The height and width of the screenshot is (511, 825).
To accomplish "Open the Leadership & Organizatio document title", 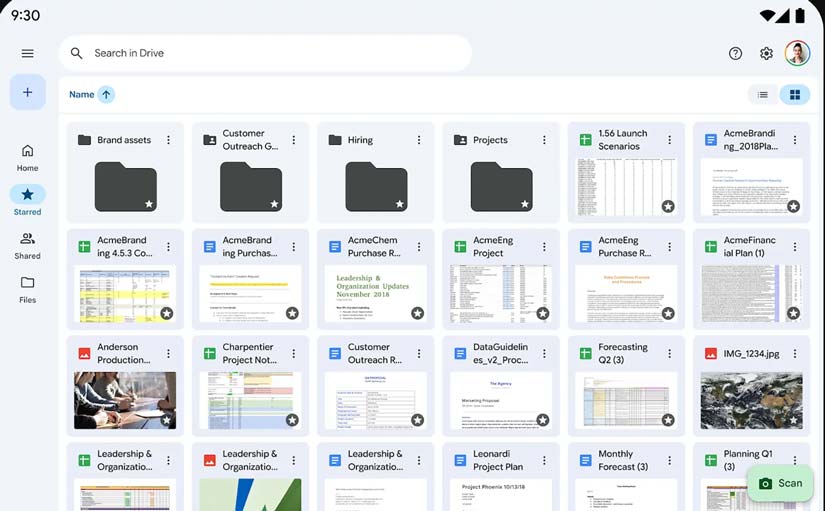I will 375,460.
